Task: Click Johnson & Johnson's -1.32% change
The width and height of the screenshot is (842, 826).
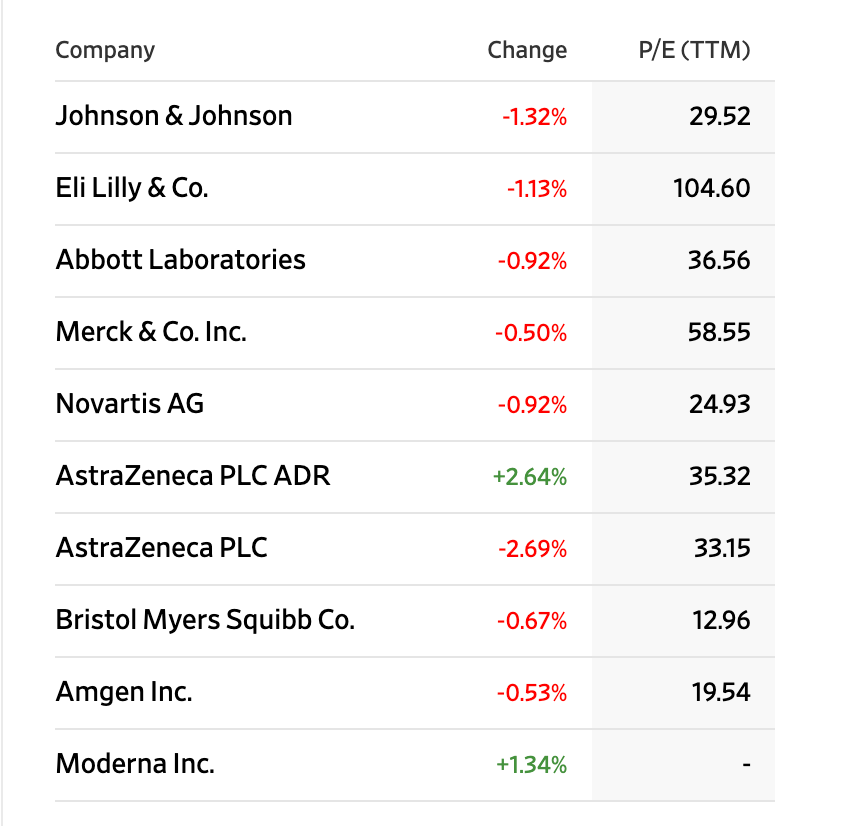Action: click(534, 117)
